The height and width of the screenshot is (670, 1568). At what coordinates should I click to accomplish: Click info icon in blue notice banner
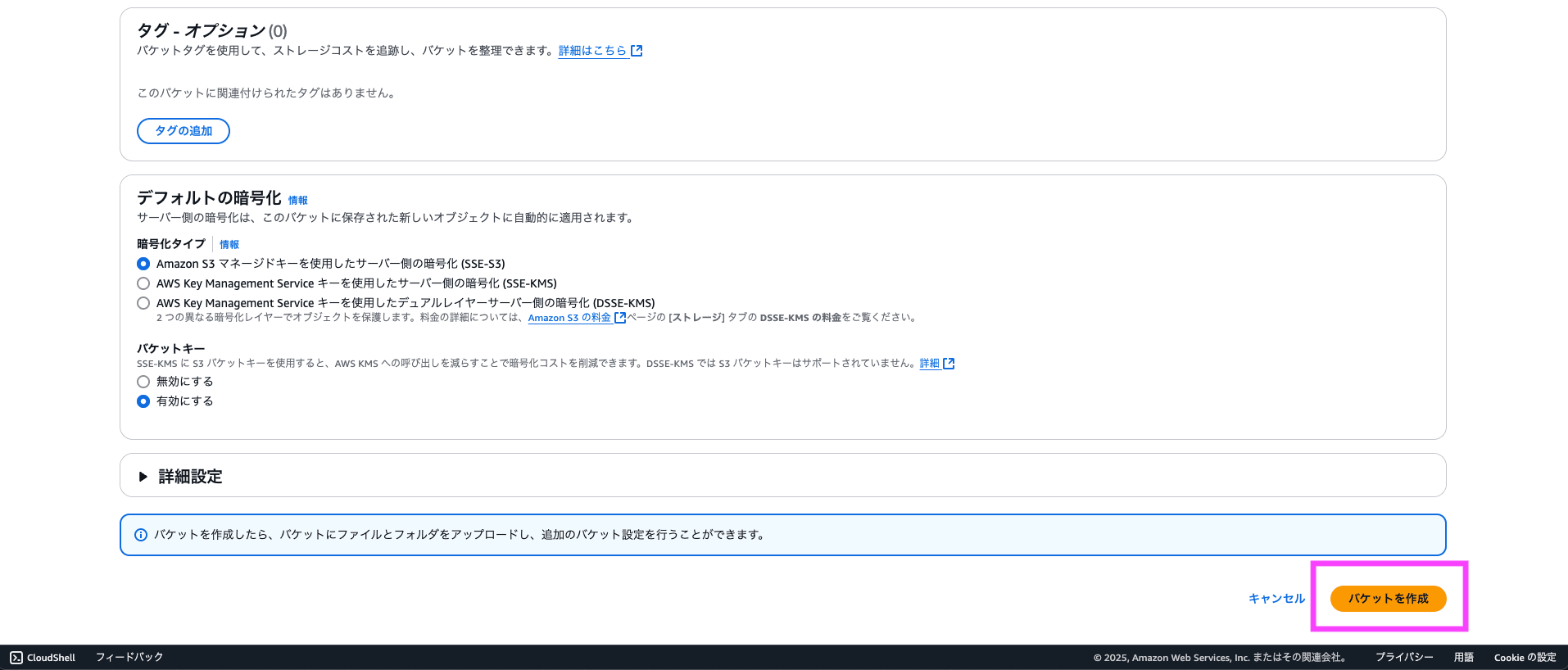pyautogui.click(x=141, y=535)
